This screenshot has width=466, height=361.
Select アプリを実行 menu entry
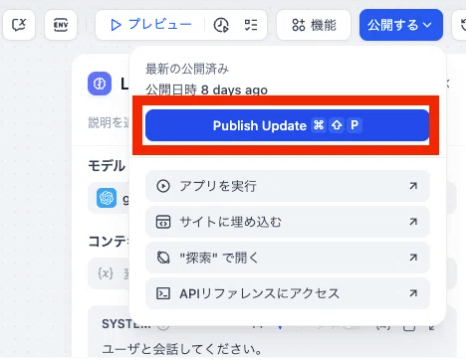click(287, 186)
